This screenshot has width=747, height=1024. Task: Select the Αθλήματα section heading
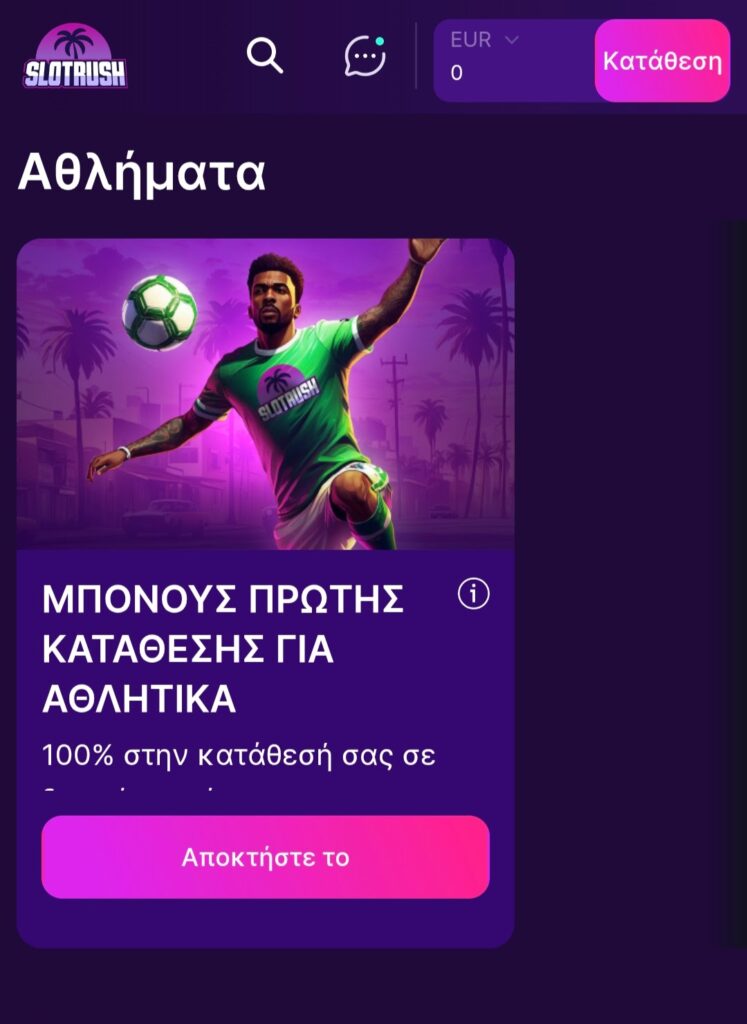point(142,173)
